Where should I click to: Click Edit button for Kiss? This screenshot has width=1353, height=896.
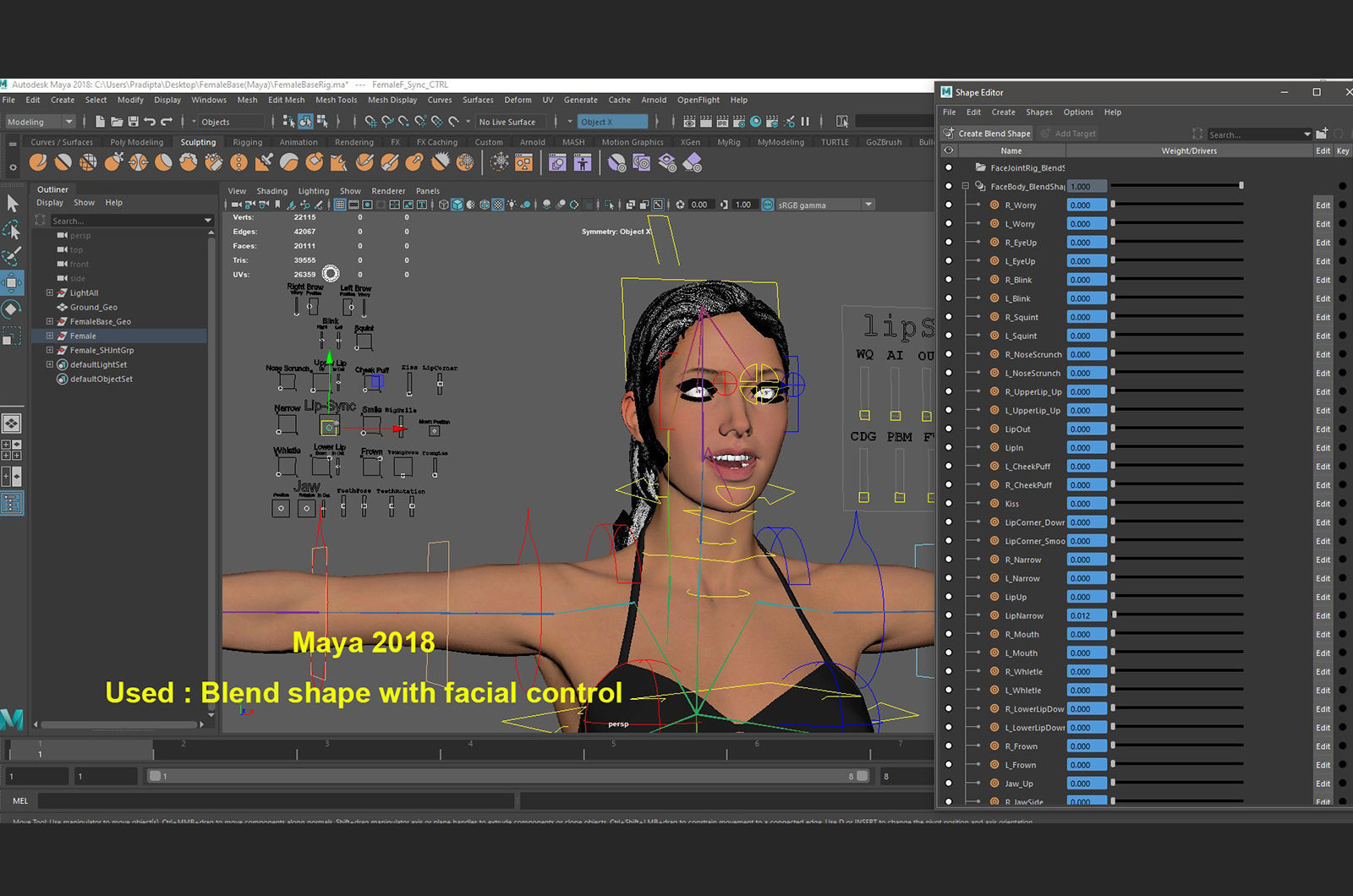click(x=1323, y=503)
